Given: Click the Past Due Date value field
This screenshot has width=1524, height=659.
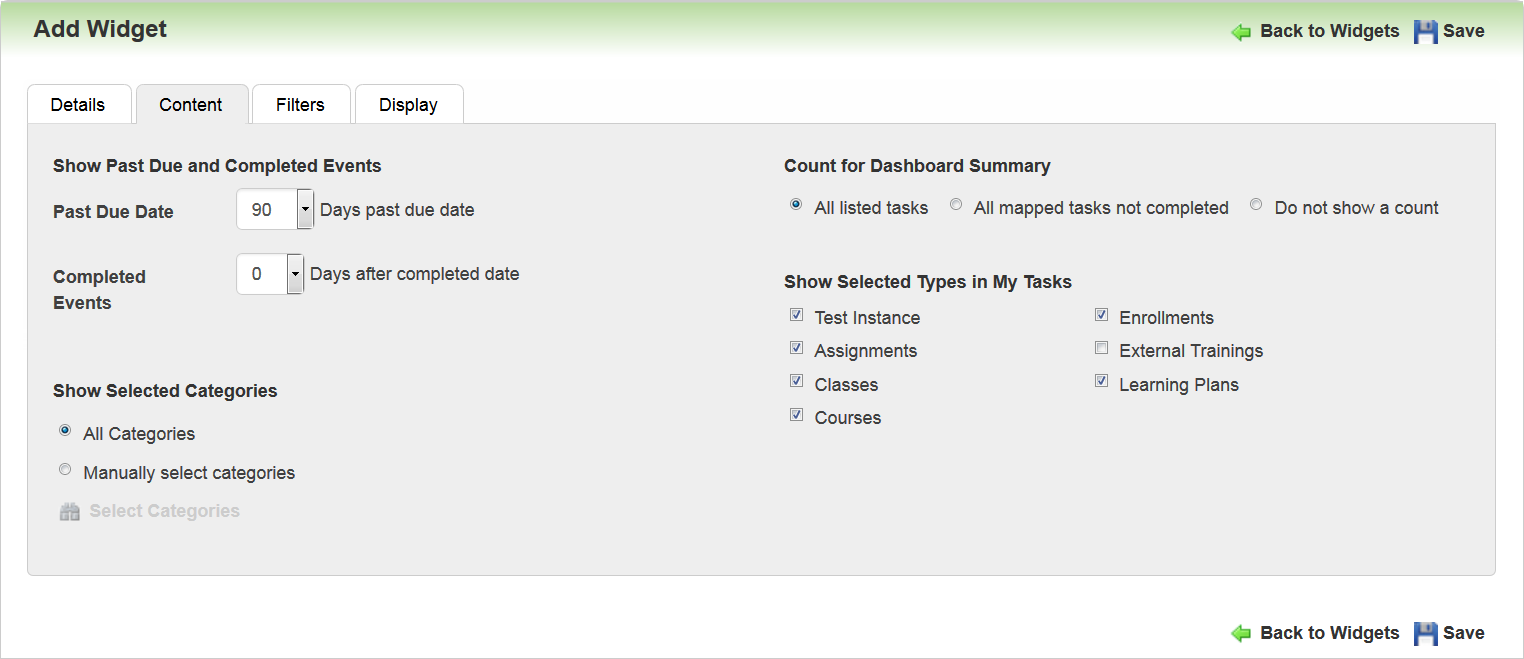Looking at the screenshot, I should coord(266,210).
